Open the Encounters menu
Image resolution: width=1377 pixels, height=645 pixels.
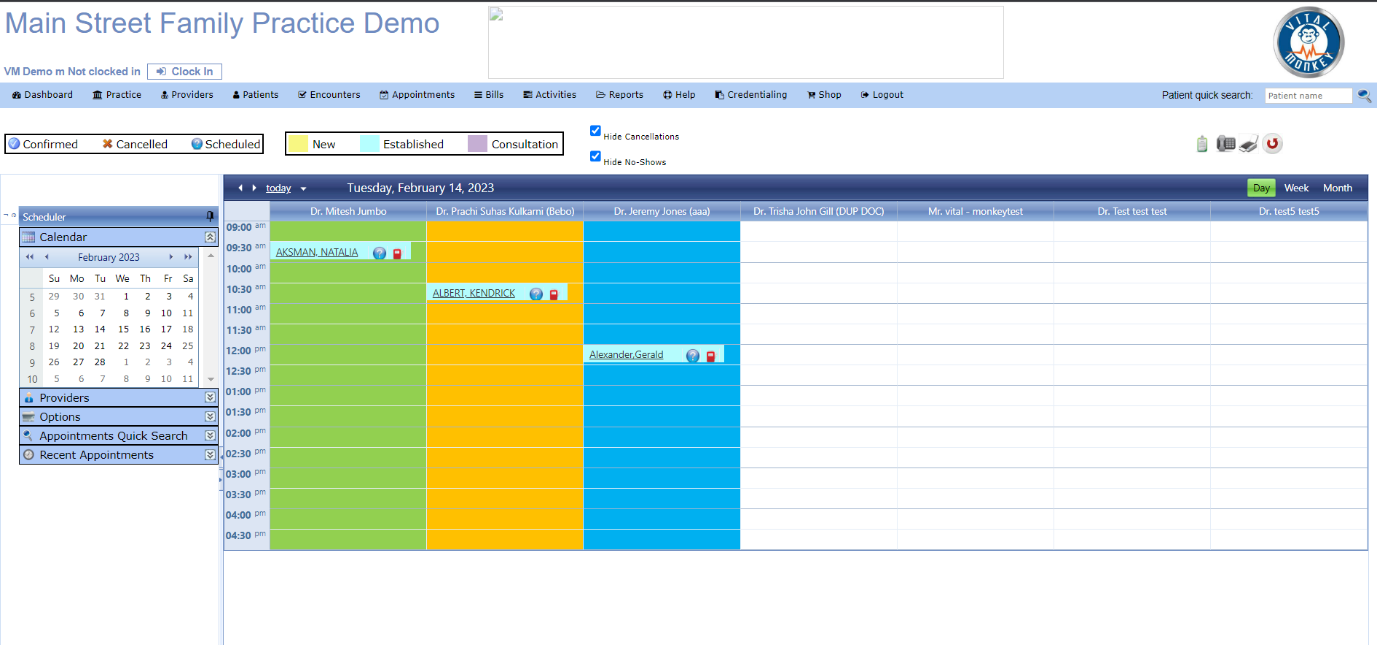pyautogui.click(x=329, y=95)
